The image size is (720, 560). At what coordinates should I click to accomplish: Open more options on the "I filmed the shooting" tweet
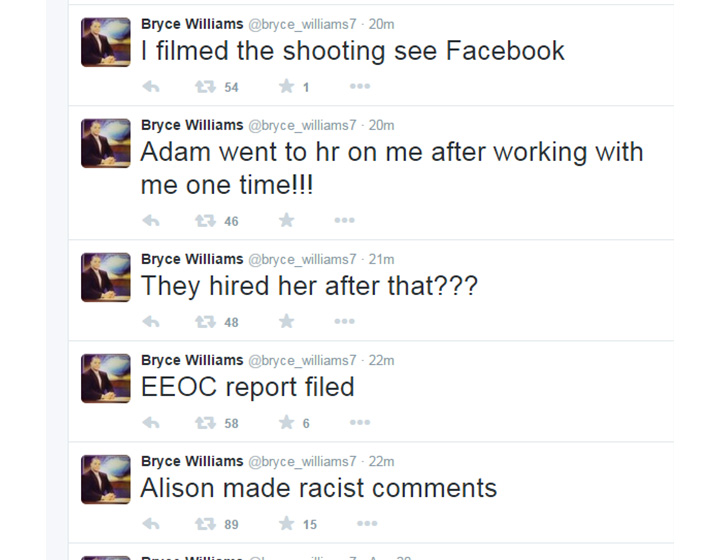coord(360,86)
